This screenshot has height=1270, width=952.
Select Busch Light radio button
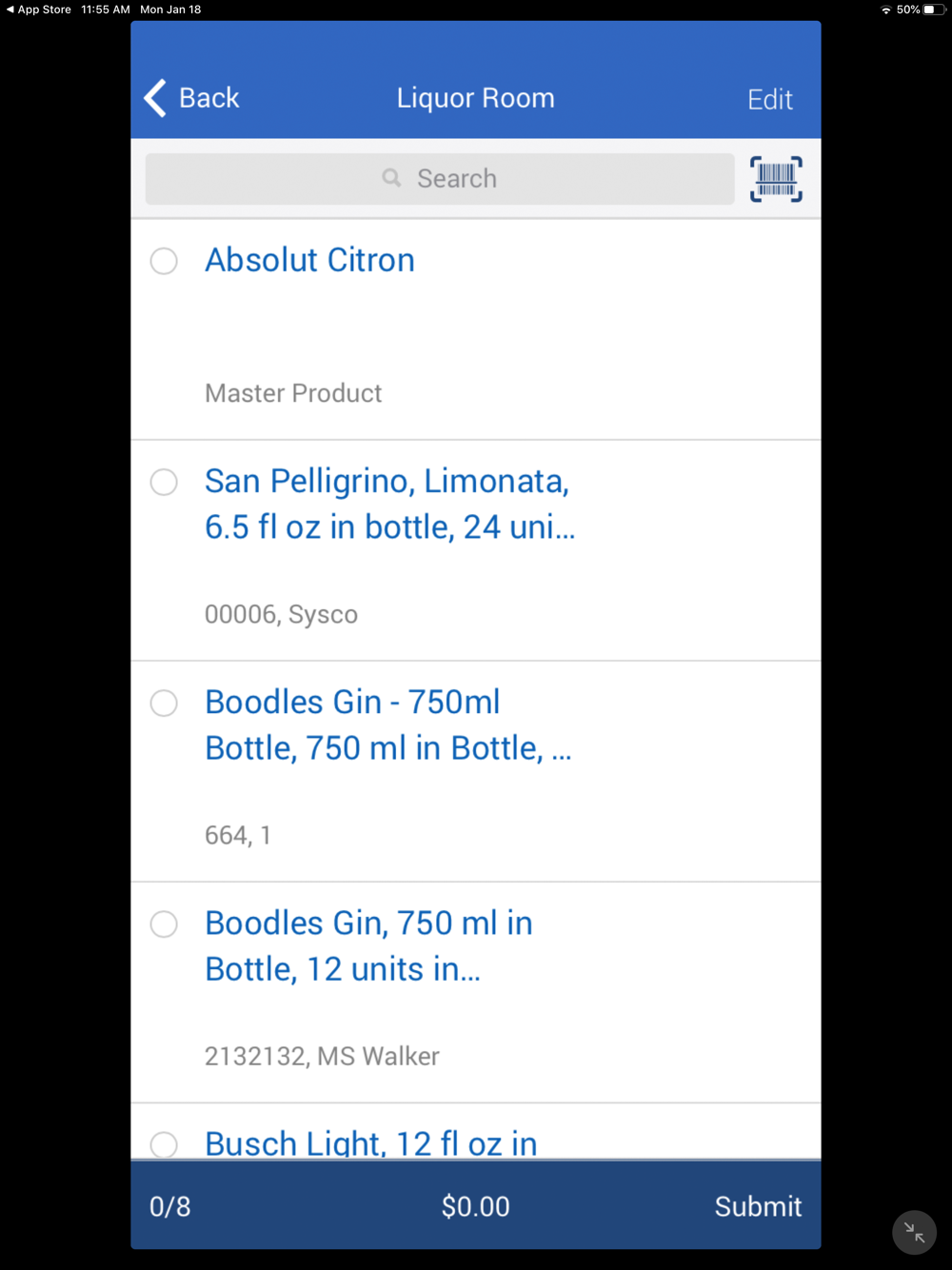click(x=164, y=1144)
